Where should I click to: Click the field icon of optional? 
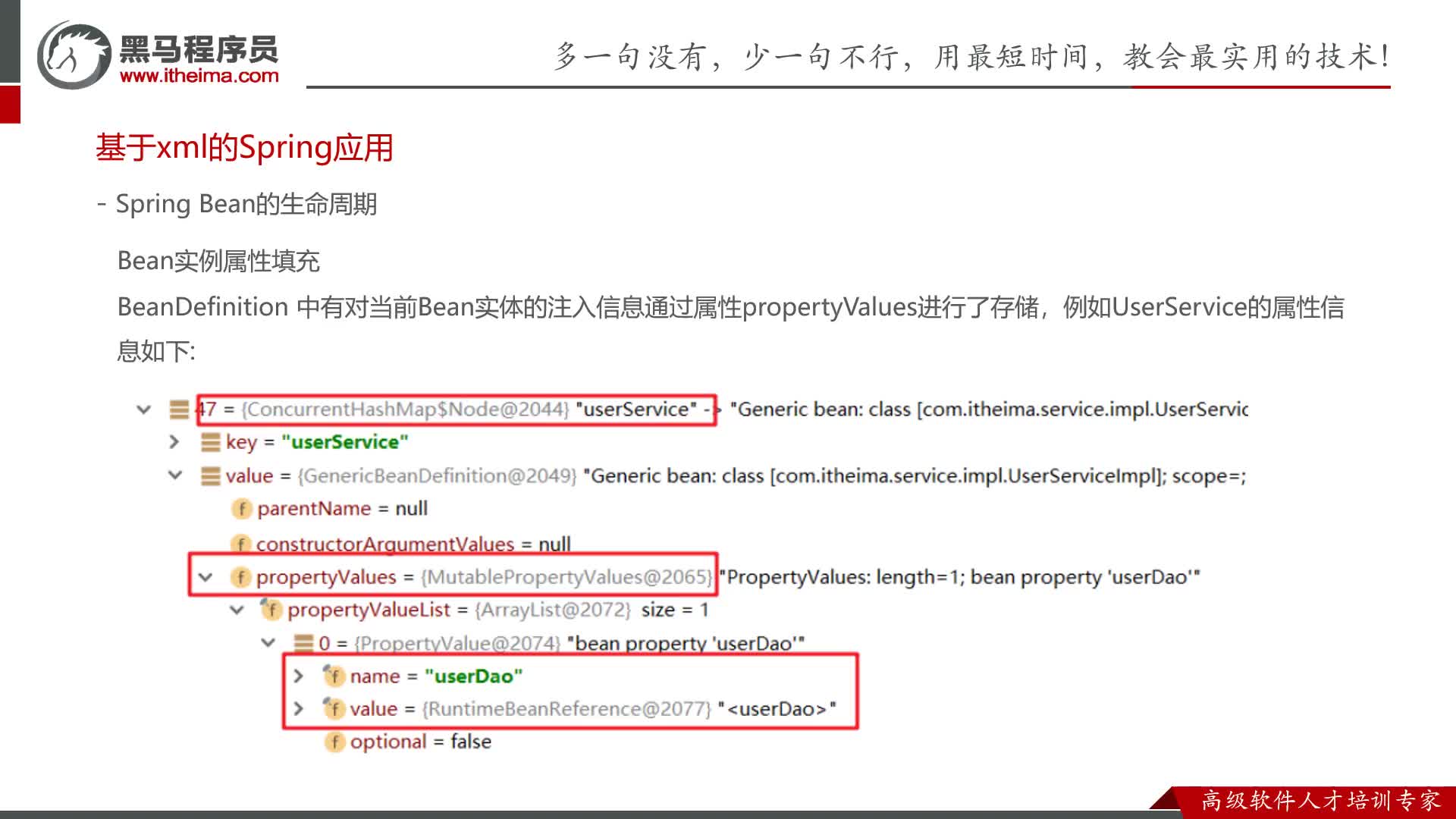tap(334, 742)
